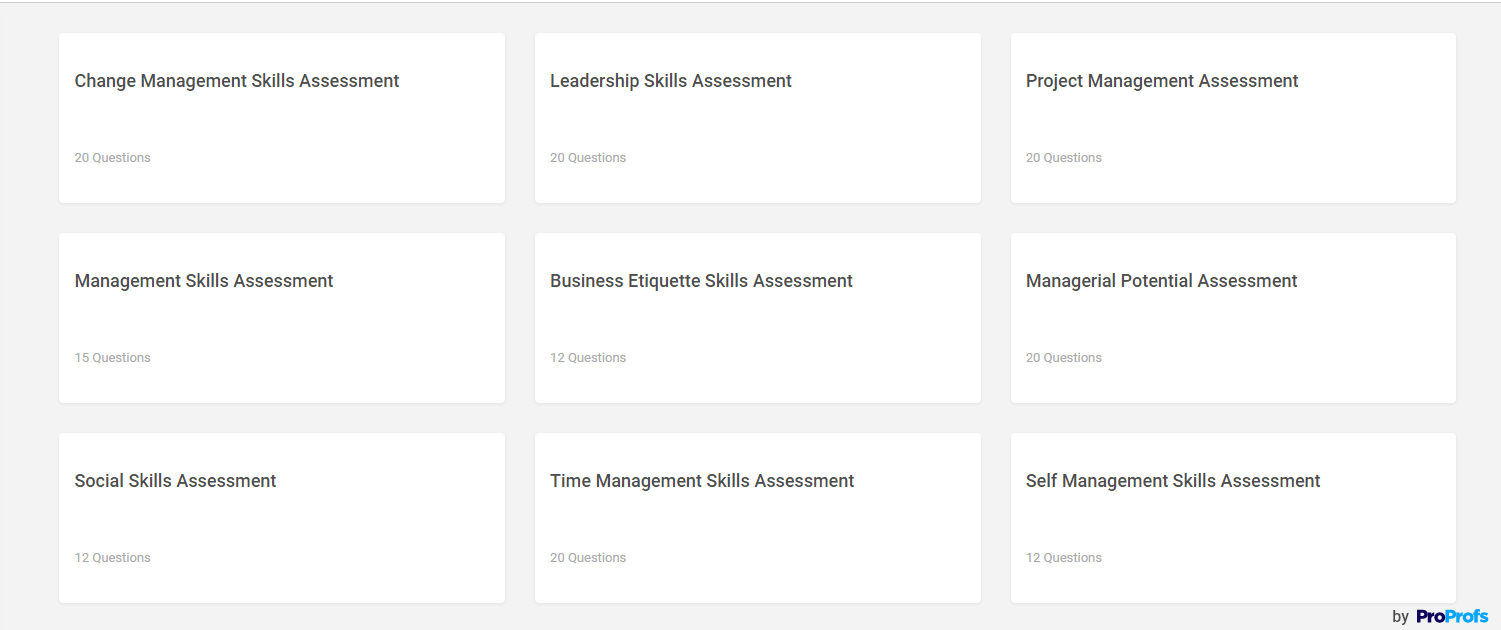Open the Business Etiquette Skills Assessment title
The image size is (1501, 630).
(x=701, y=281)
